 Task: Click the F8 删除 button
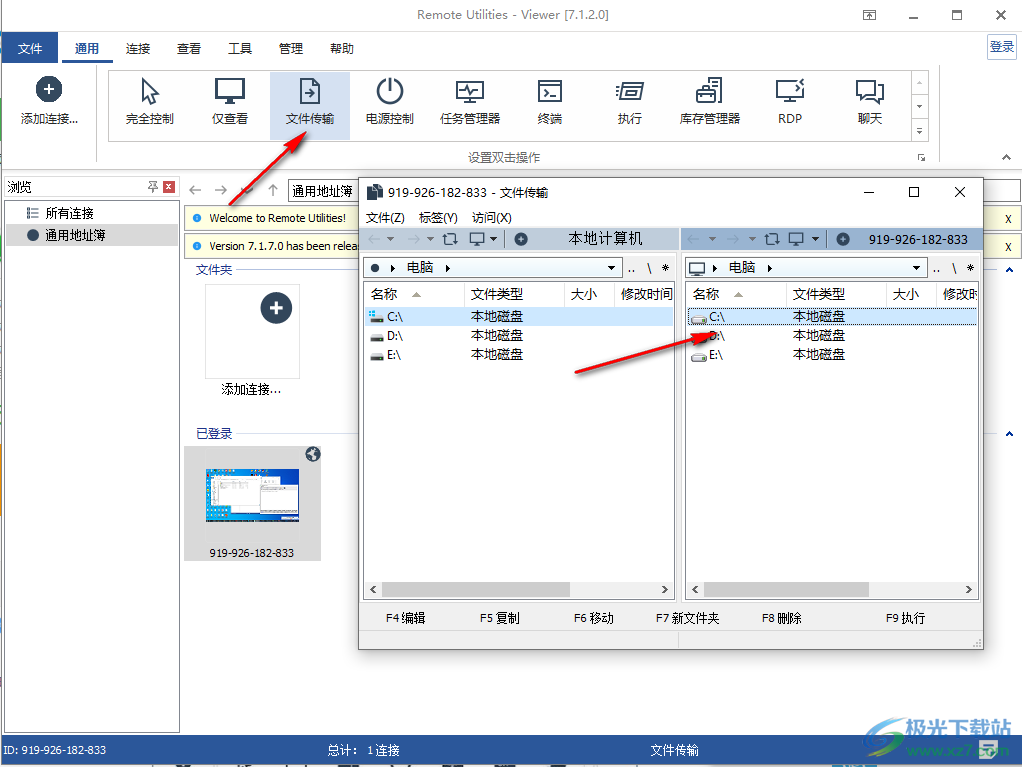[781, 618]
